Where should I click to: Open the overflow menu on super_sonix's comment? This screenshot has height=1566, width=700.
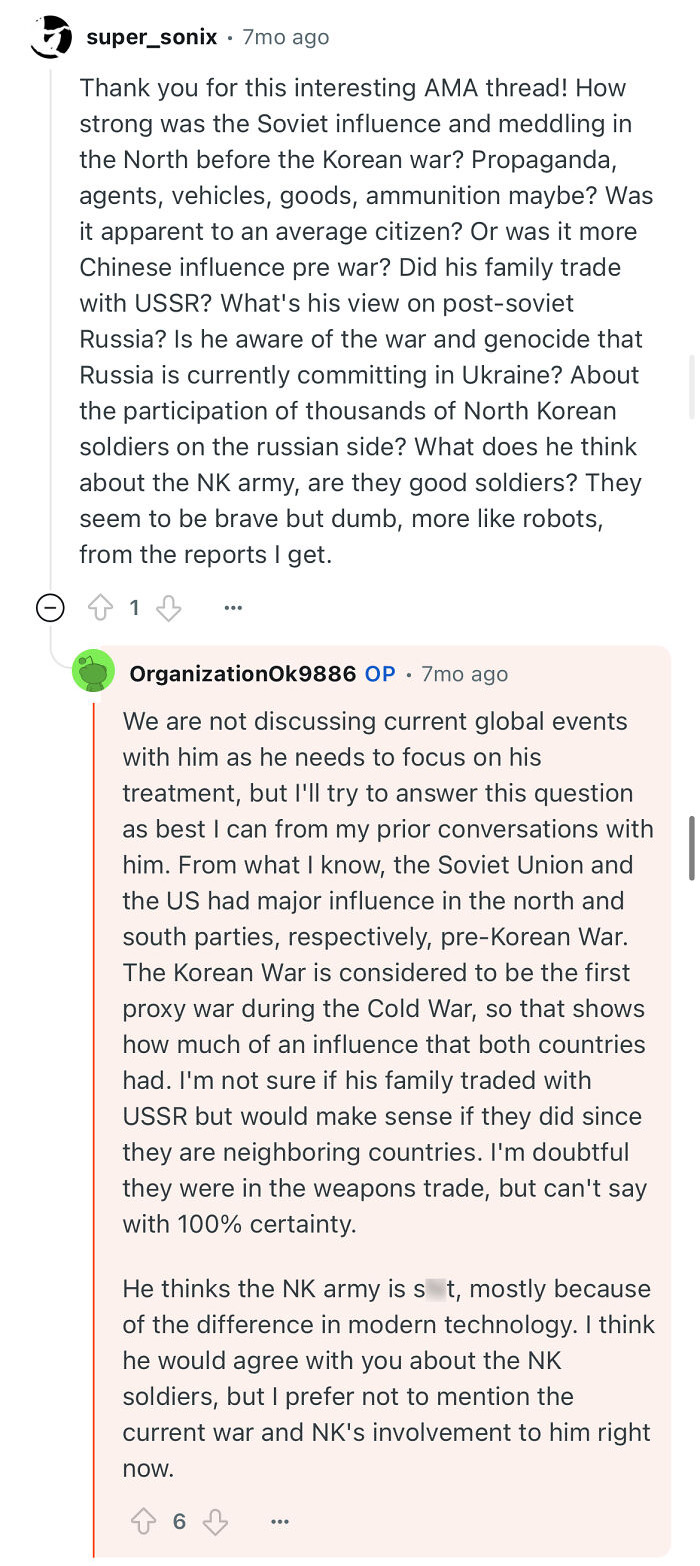[x=233, y=607]
